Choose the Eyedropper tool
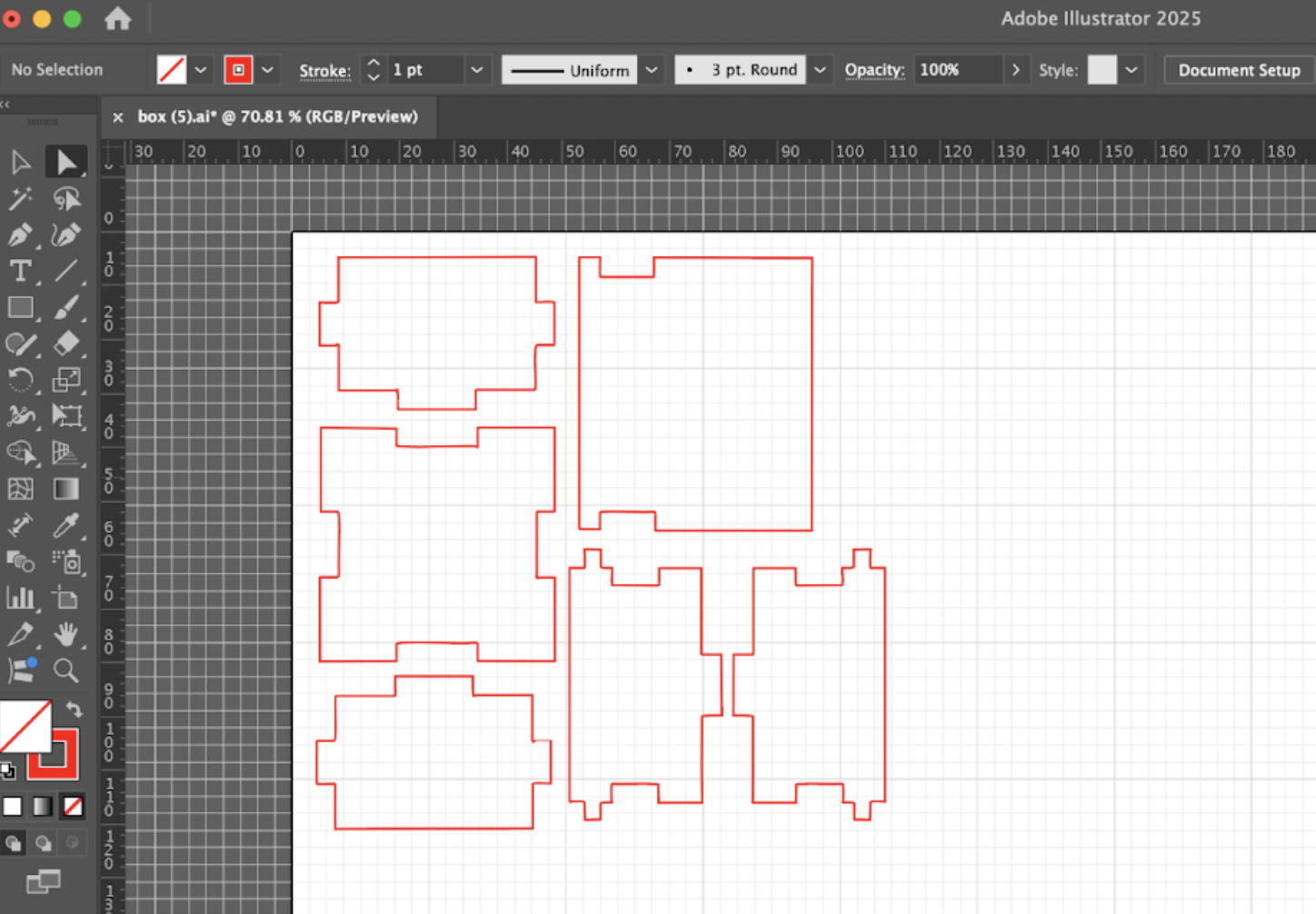The image size is (1316, 914). (x=66, y=525)
